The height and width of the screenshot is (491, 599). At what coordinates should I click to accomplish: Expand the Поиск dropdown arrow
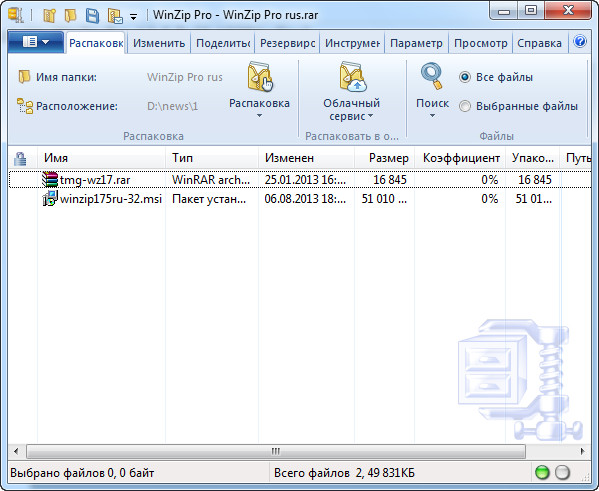pos(432,115)
